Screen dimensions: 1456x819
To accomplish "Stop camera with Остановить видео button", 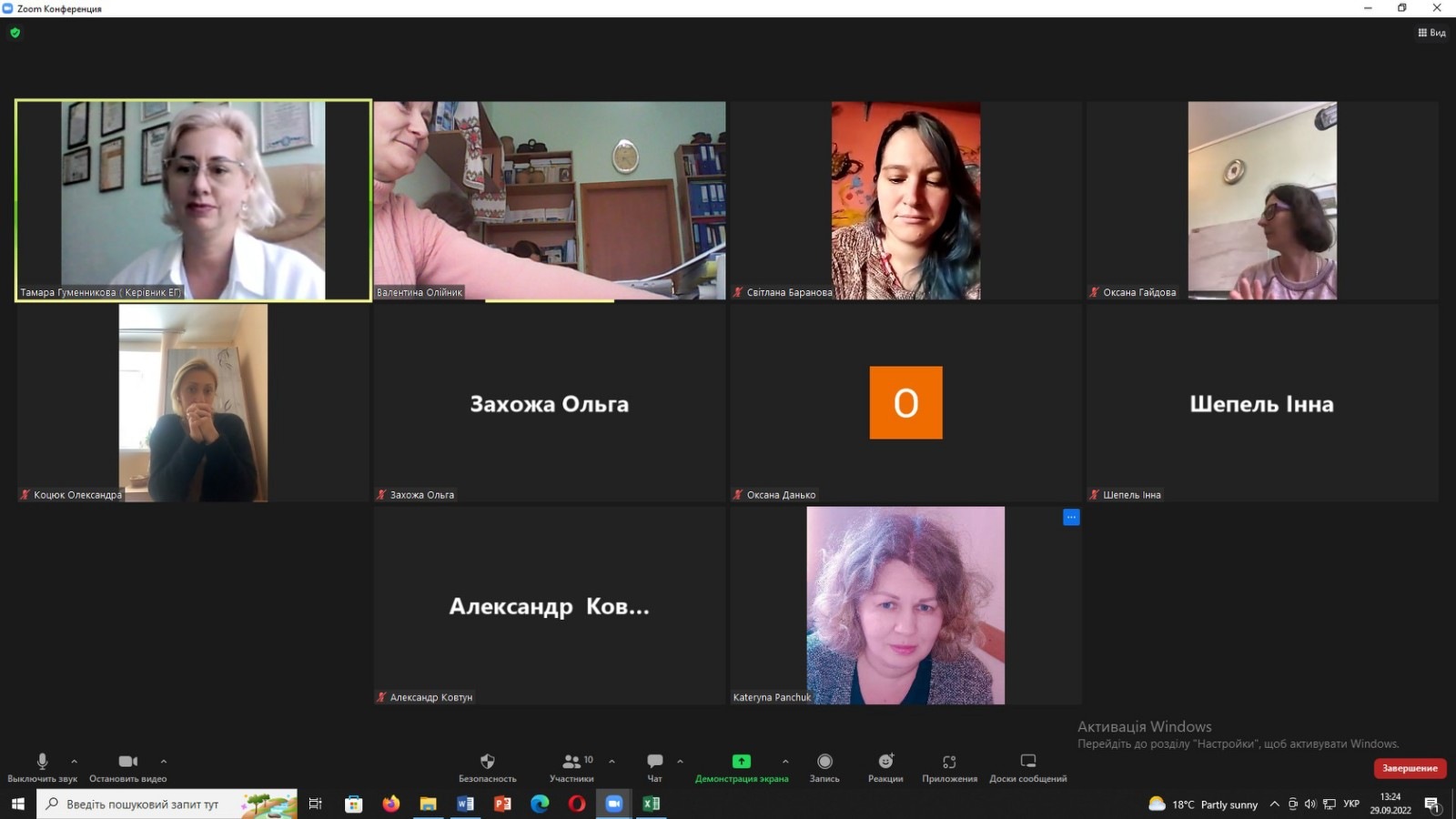I will pyautogui.click(x=127, y=767).
